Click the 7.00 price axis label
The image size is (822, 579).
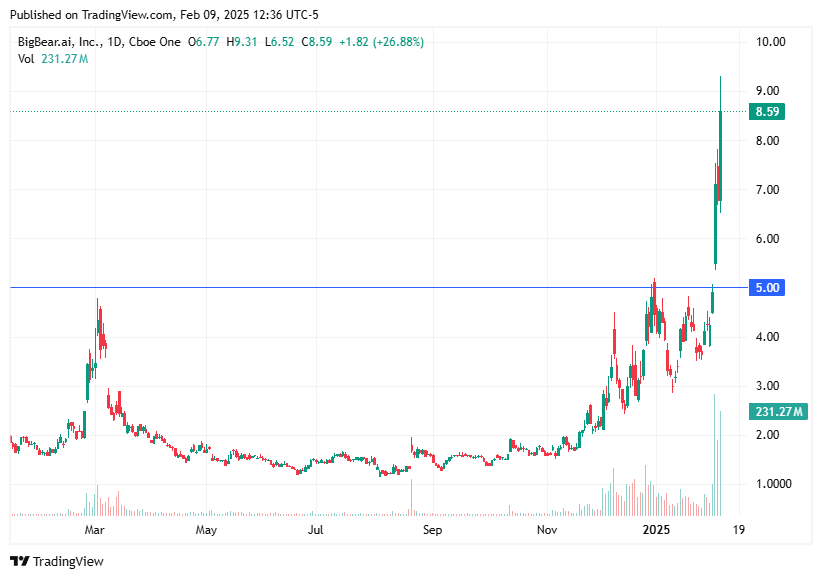coord(767,190)
